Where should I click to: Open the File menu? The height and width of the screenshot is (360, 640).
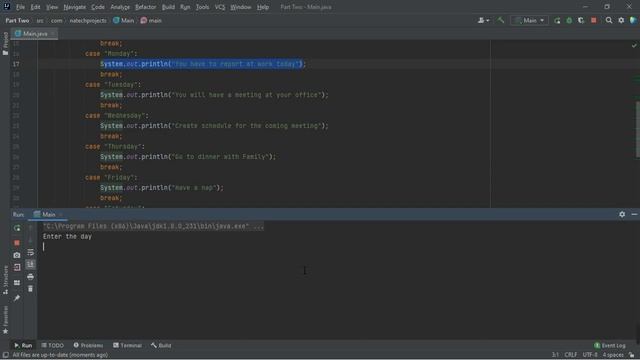20,7
